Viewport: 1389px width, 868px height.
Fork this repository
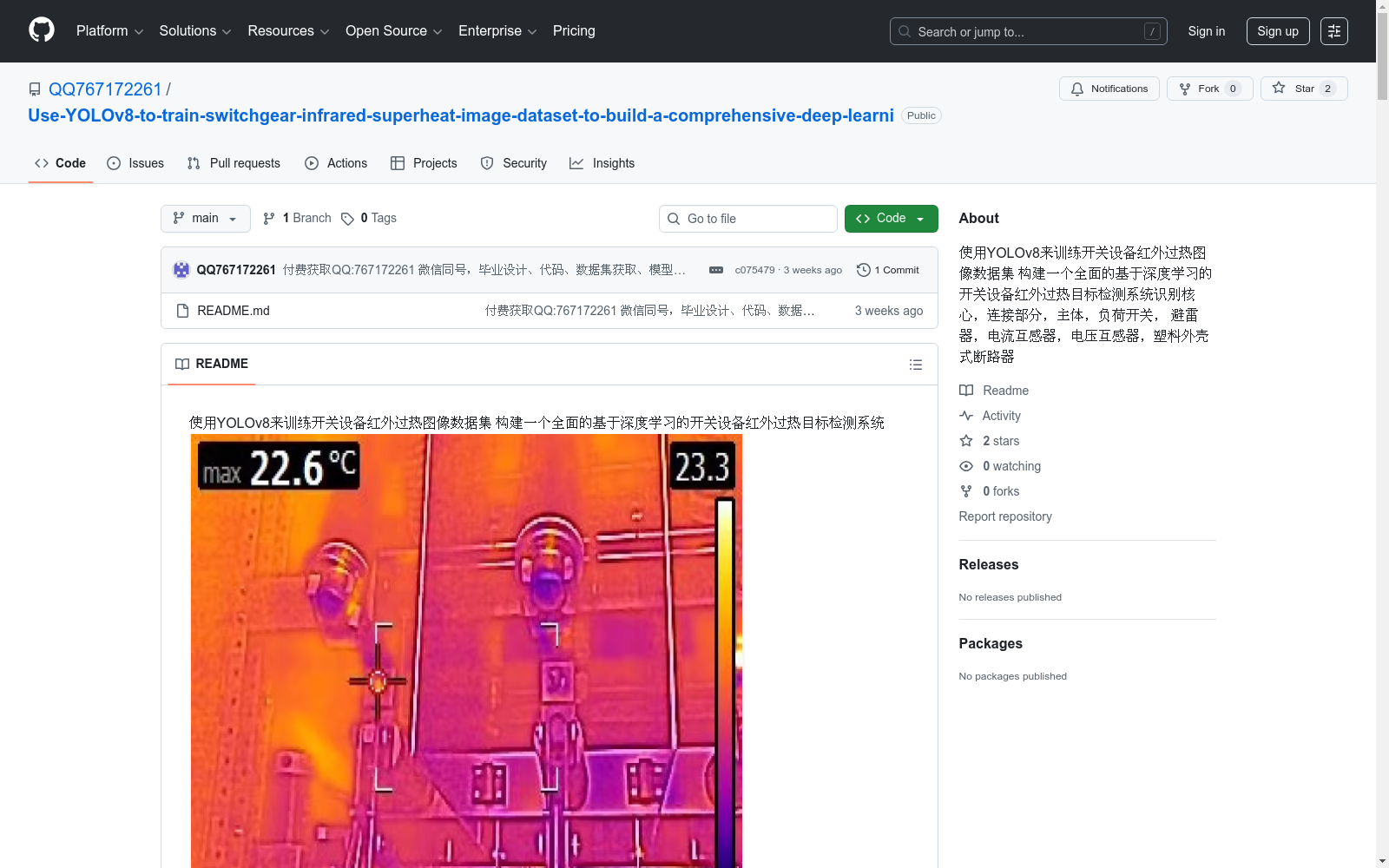[x=1210, y=89]
